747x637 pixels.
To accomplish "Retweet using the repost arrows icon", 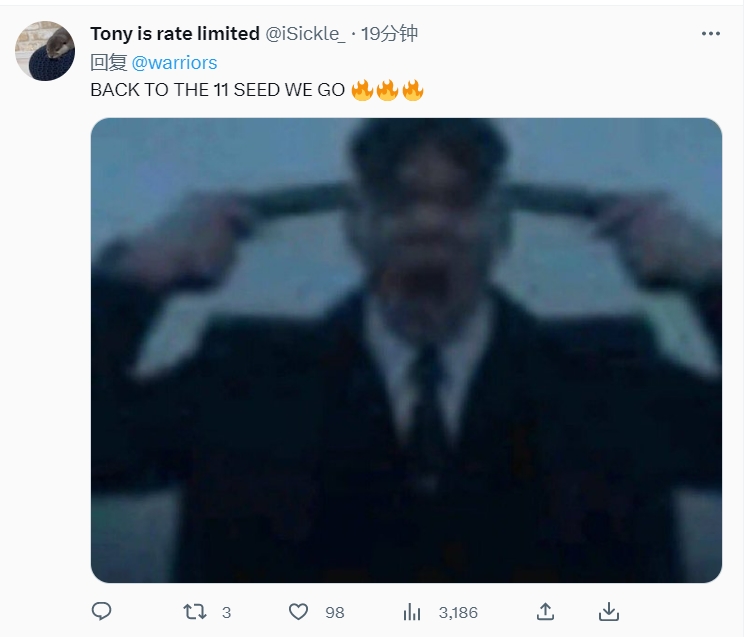I will (195, 612).
